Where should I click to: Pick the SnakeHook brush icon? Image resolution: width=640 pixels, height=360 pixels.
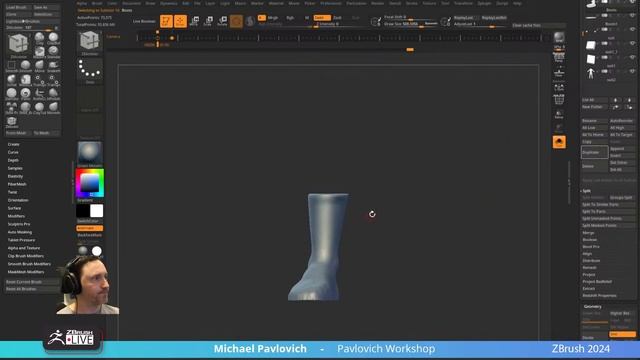coord(53,66)
